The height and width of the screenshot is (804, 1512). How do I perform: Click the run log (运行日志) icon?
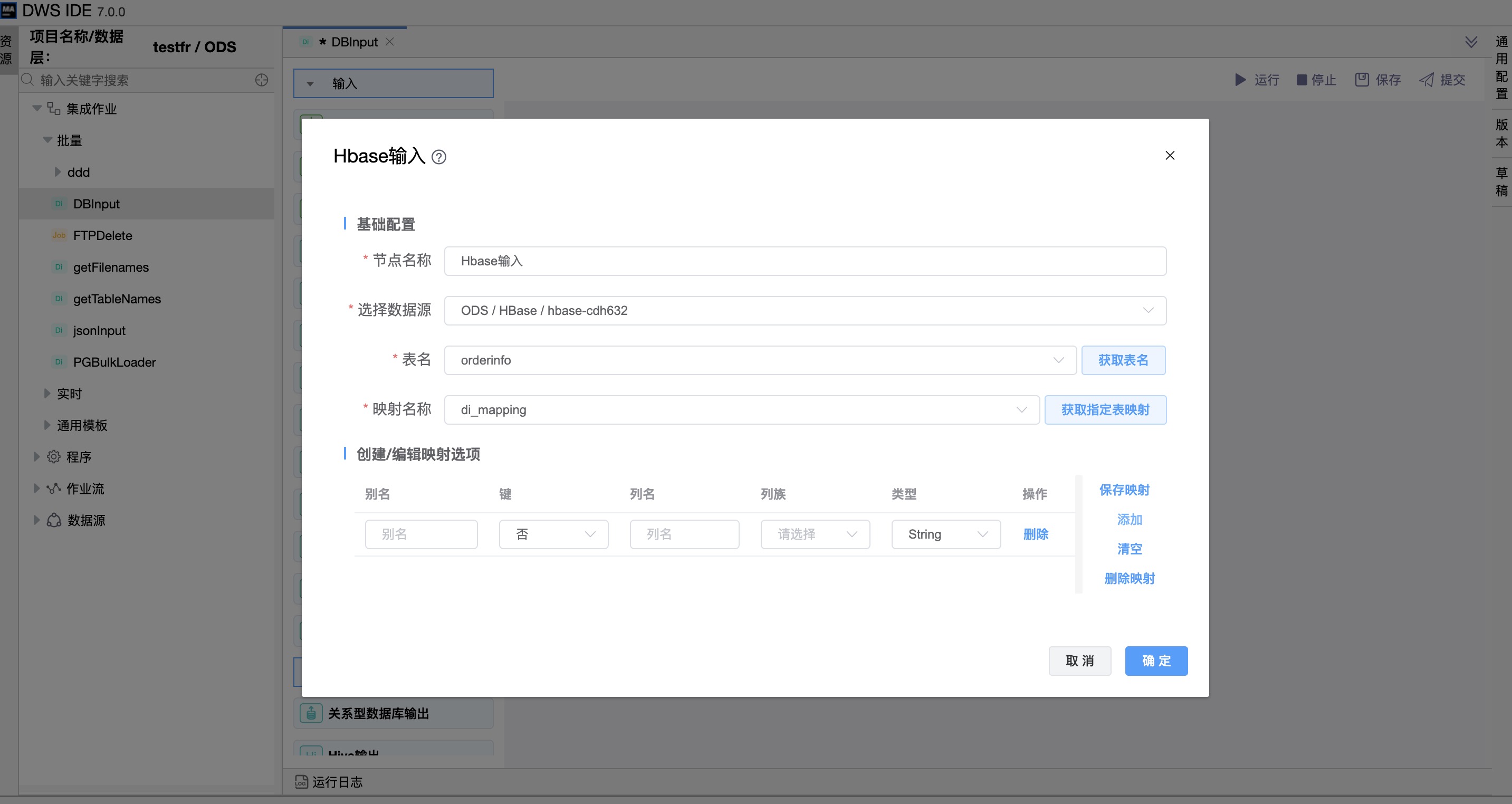[x=301, y=782]
